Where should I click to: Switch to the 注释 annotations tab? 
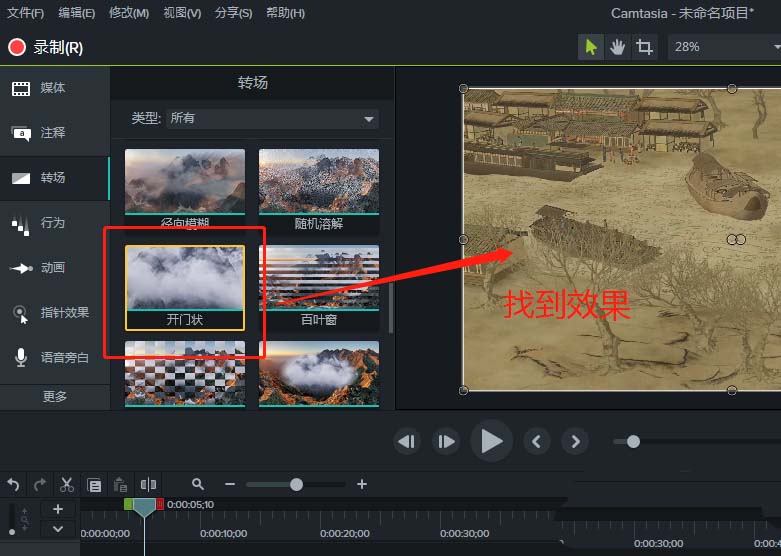pyautogui.click(x=54, y=133)
